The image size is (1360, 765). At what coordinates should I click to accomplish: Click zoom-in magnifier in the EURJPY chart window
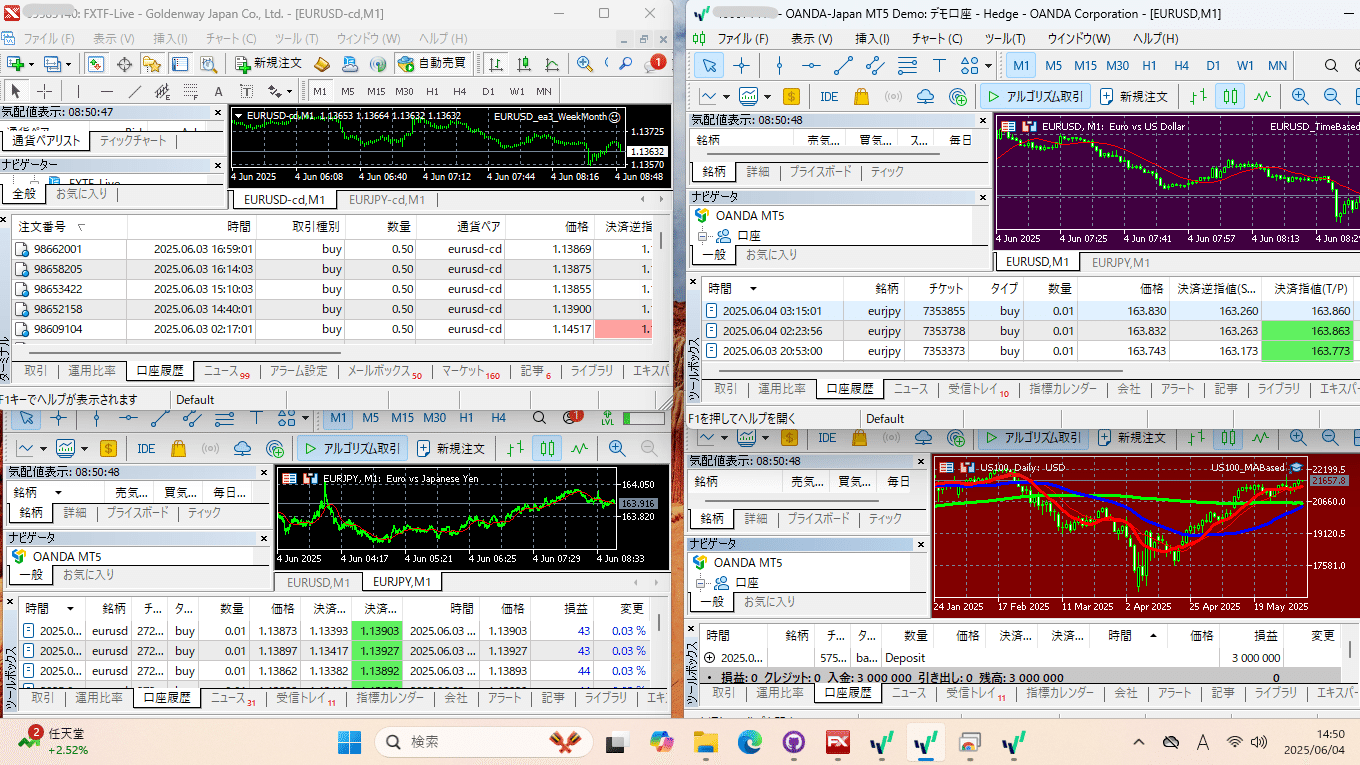[x=617, y=448]
